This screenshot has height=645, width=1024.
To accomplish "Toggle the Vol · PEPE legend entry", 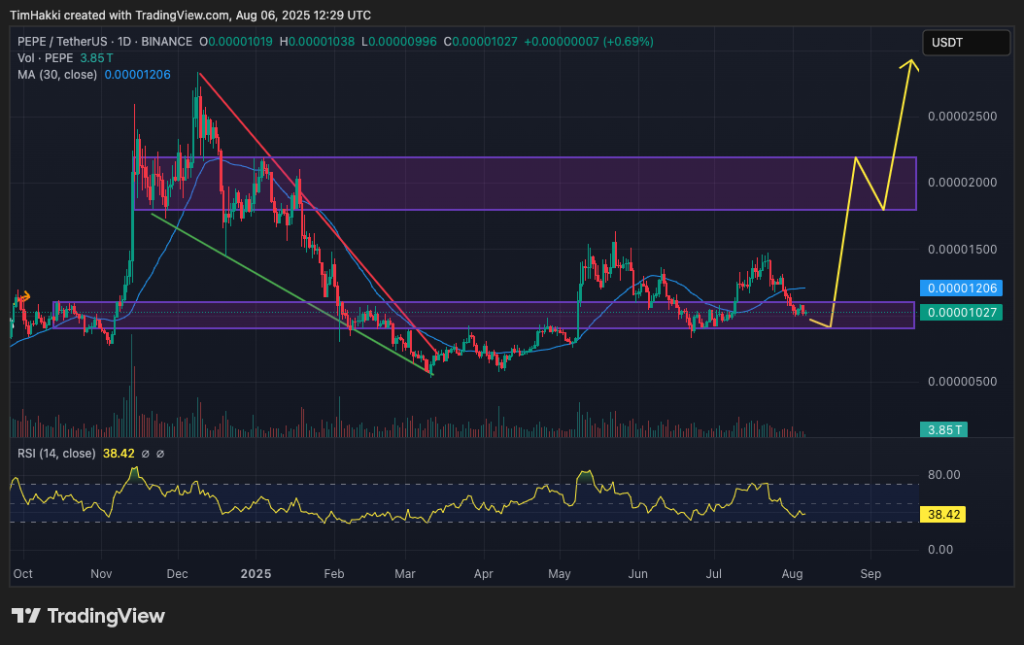I will [45, 58].
